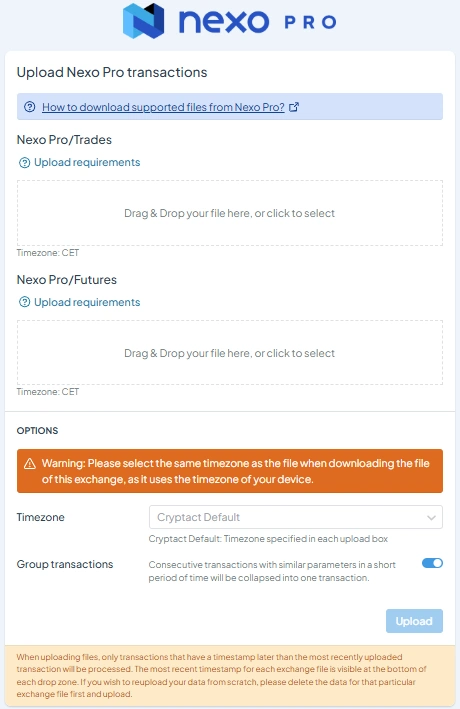Click the external link icon after Nexo Pro help link
The width and height of the screenshot is (460, 709).
point(294,107)
